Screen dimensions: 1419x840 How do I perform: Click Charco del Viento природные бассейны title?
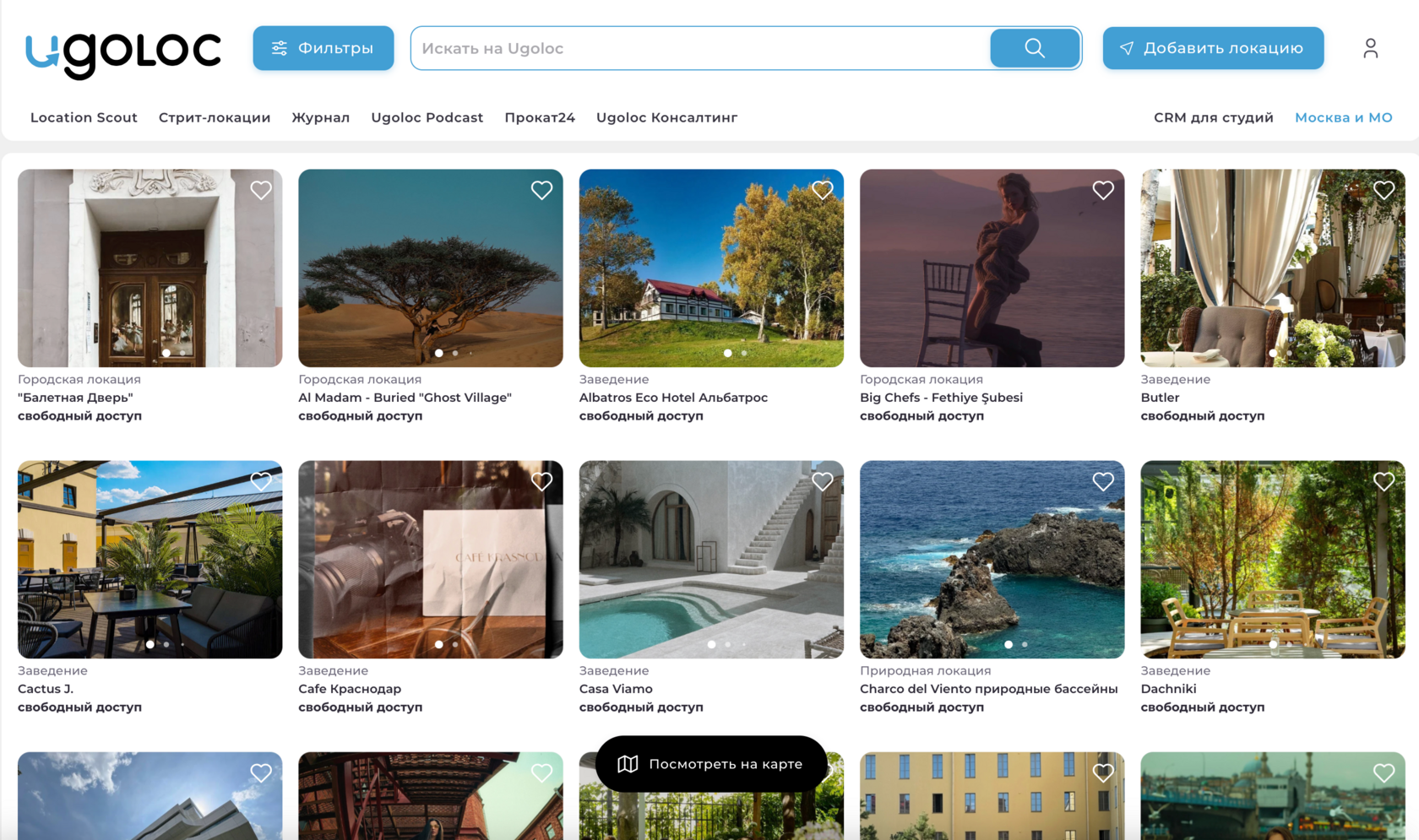pos(989,689)
